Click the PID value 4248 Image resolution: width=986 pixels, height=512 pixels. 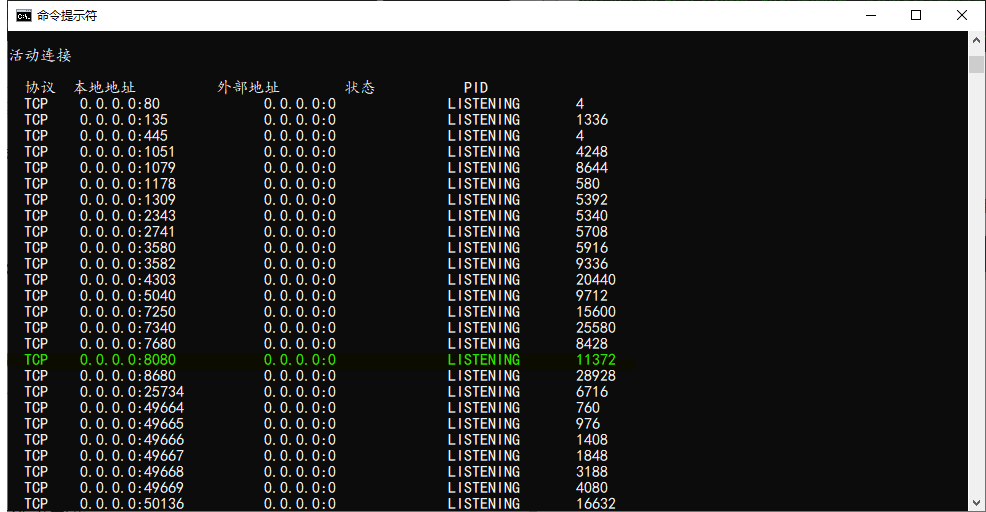pos(592,152)
